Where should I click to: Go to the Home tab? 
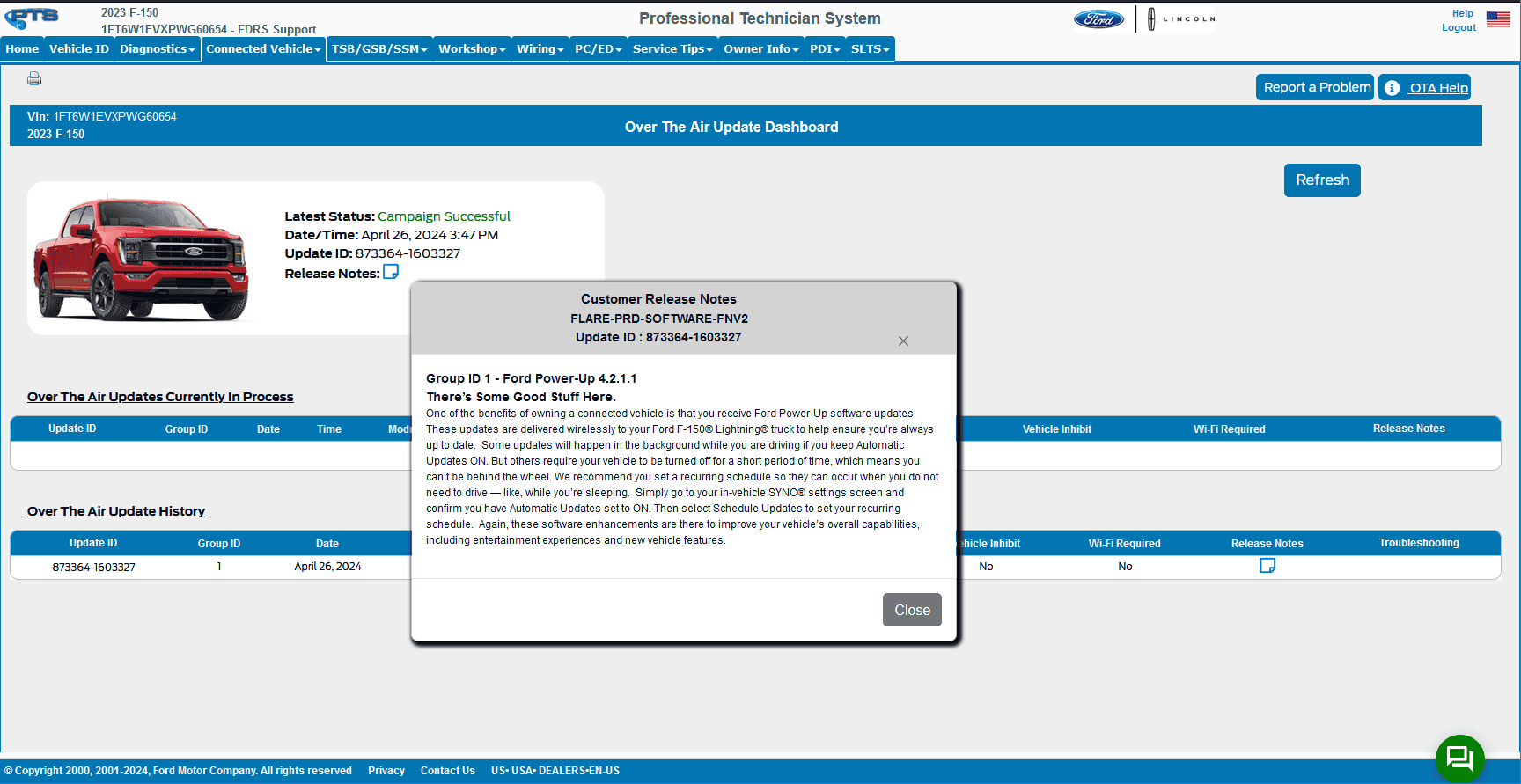(22, 49)
